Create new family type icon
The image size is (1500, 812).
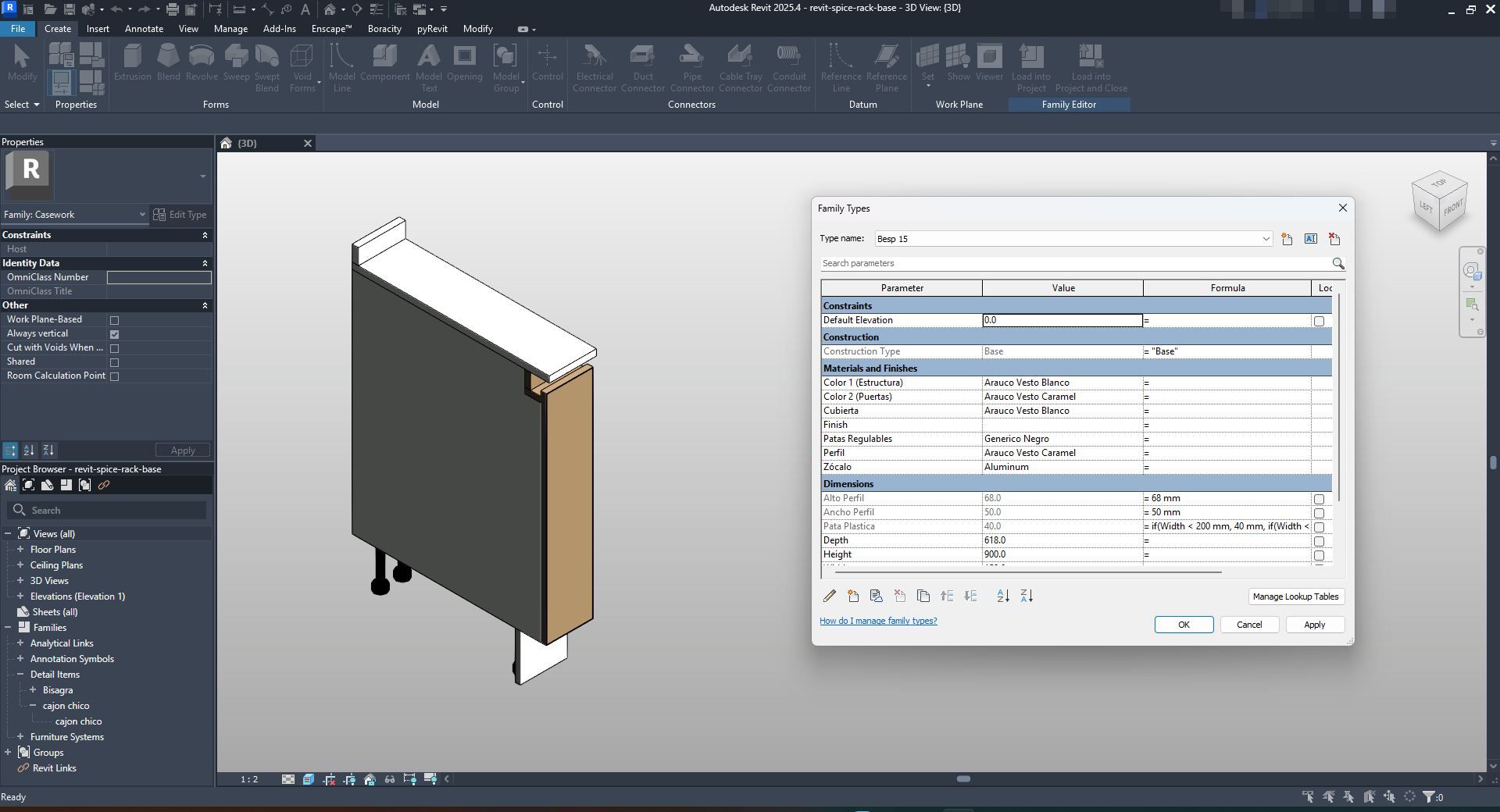click(1287, 239)
